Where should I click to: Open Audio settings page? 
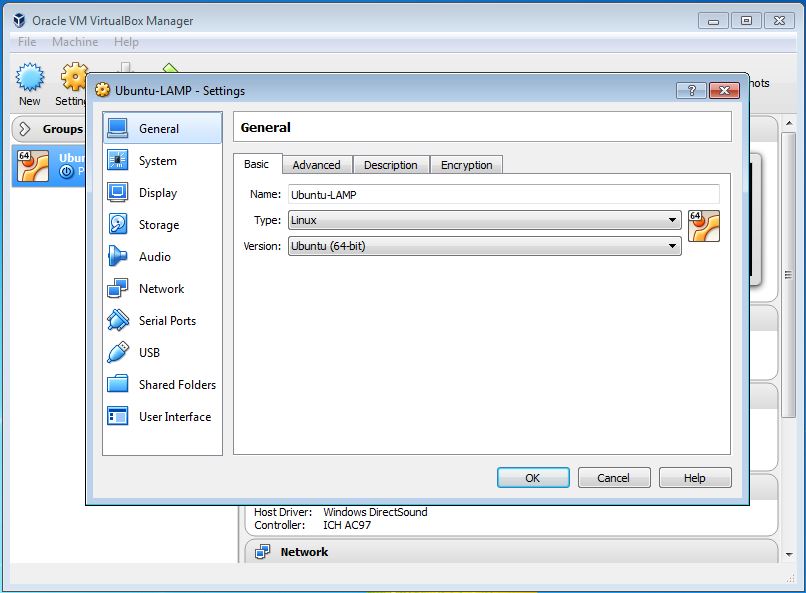[x=162, y=256]
